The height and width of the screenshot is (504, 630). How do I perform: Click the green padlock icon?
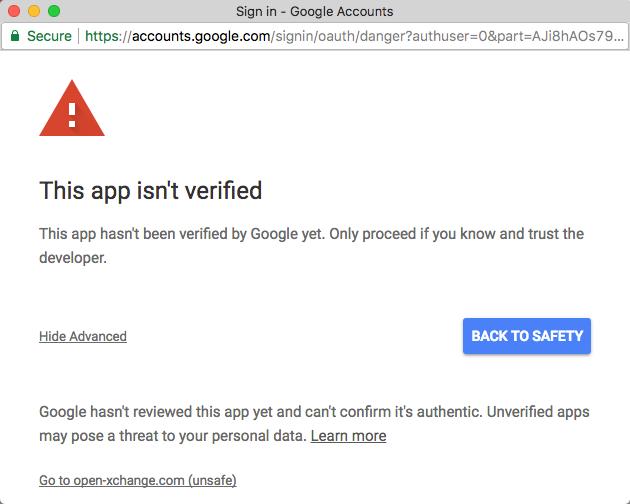[x=15, y=36]
